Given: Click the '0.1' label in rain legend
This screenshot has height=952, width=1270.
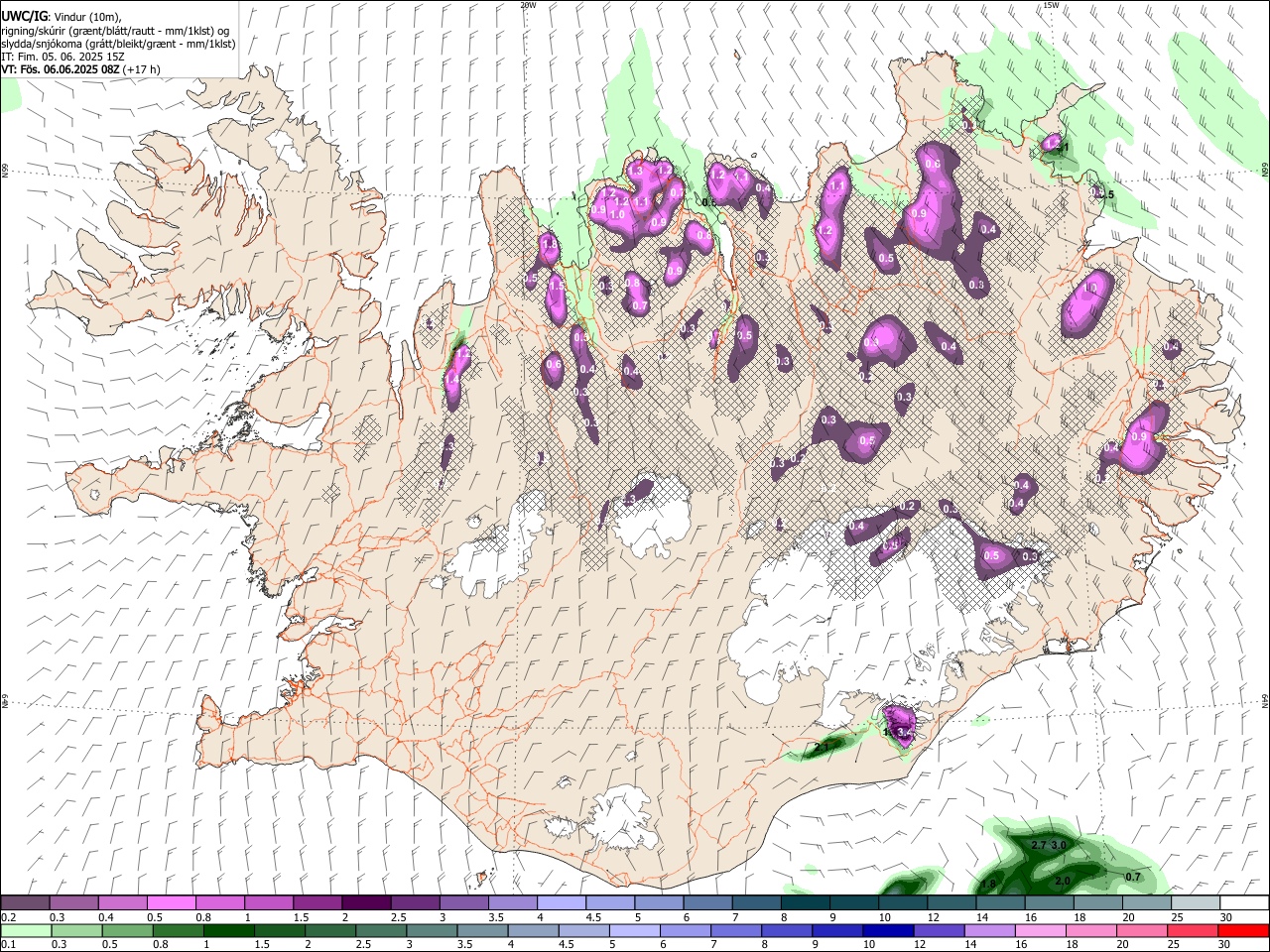Looking at the screenshot, I should coord(7,945).
